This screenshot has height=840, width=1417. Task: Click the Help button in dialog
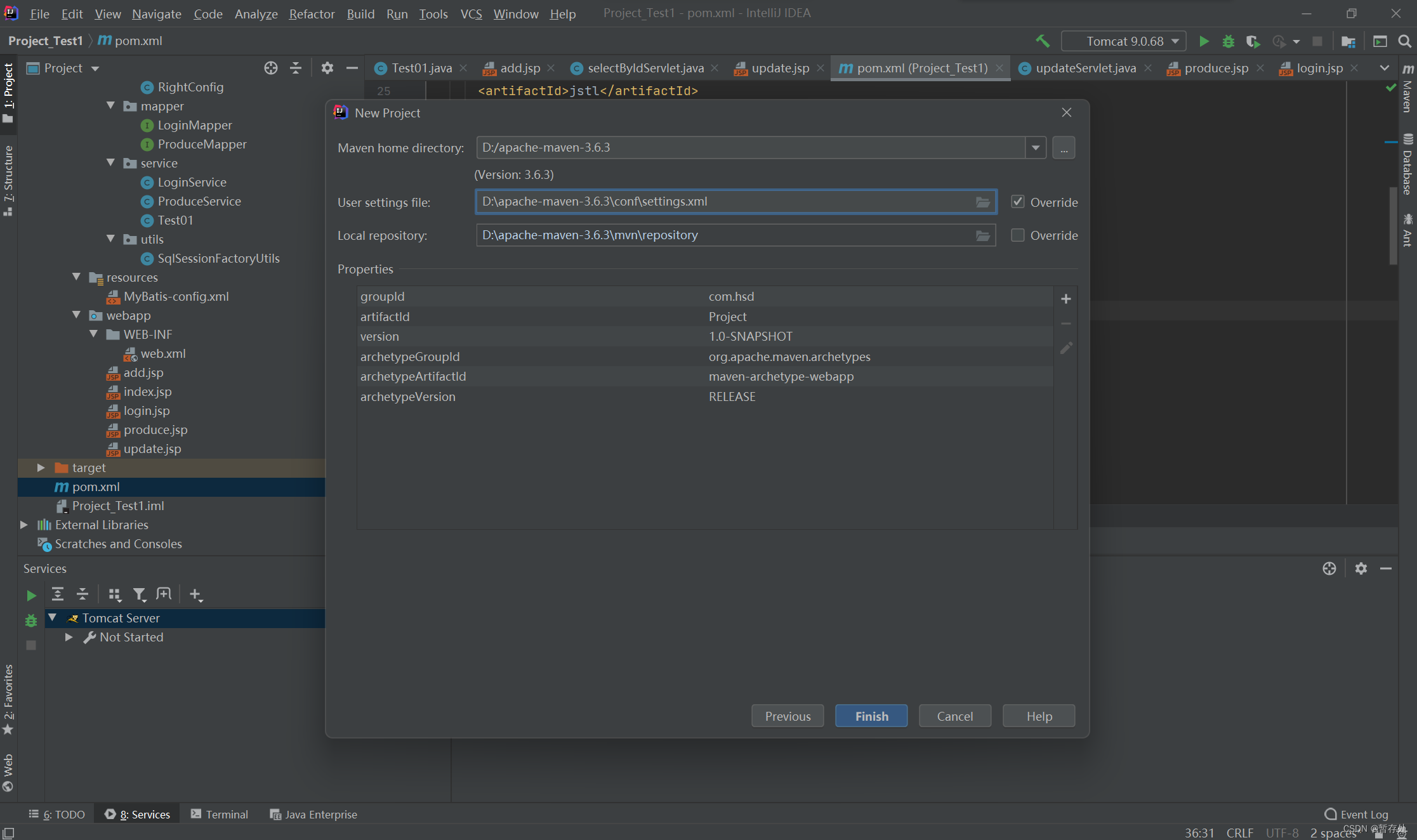(1039, 716)
